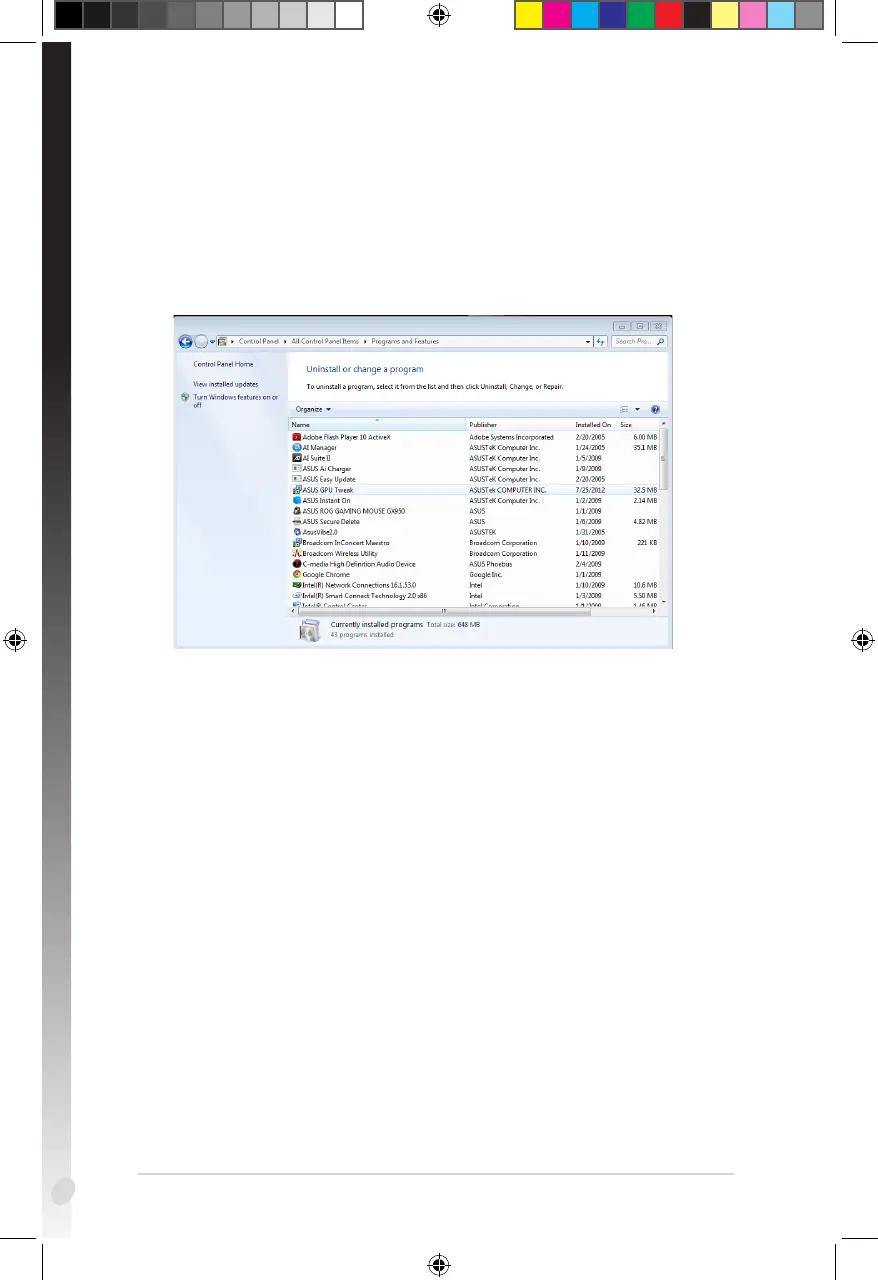
Task: Open Turn Windows features on or off
Action: (236, 401)
